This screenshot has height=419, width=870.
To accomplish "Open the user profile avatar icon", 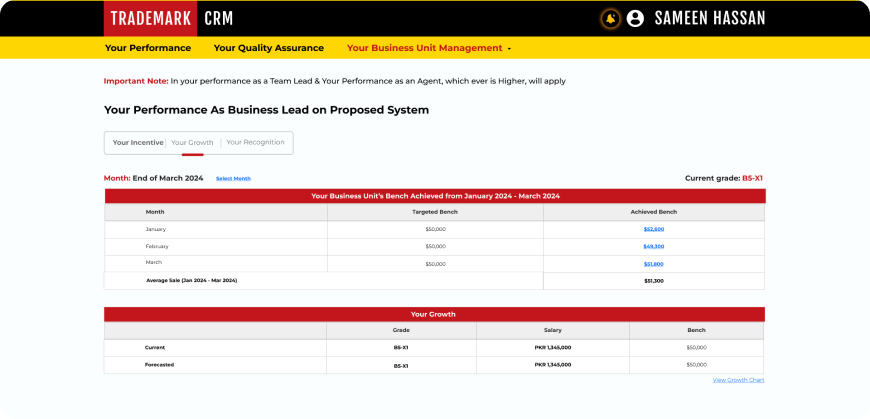I will coord(635,18).
